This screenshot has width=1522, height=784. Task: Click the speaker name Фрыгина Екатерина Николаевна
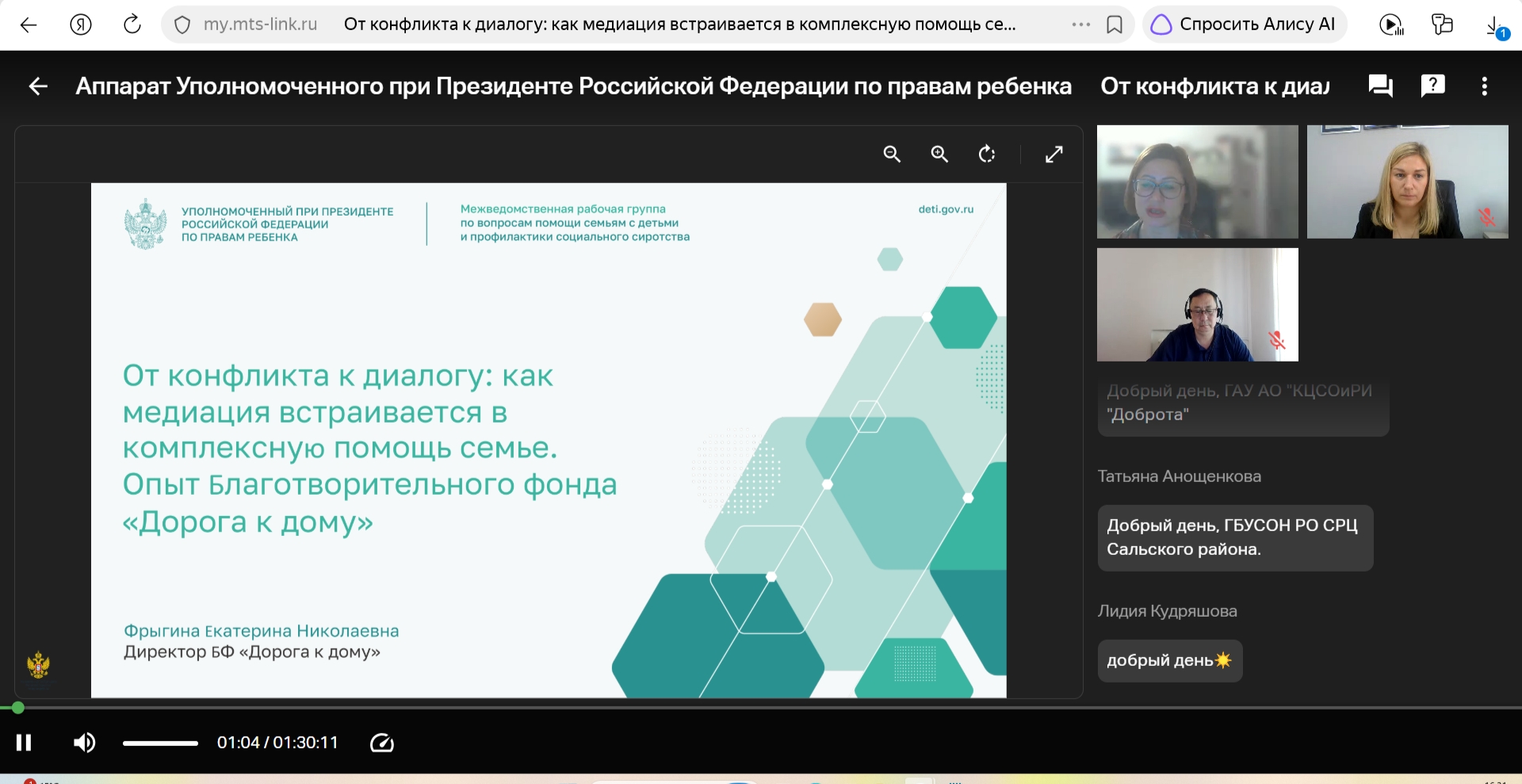click(x=262, y=631)
